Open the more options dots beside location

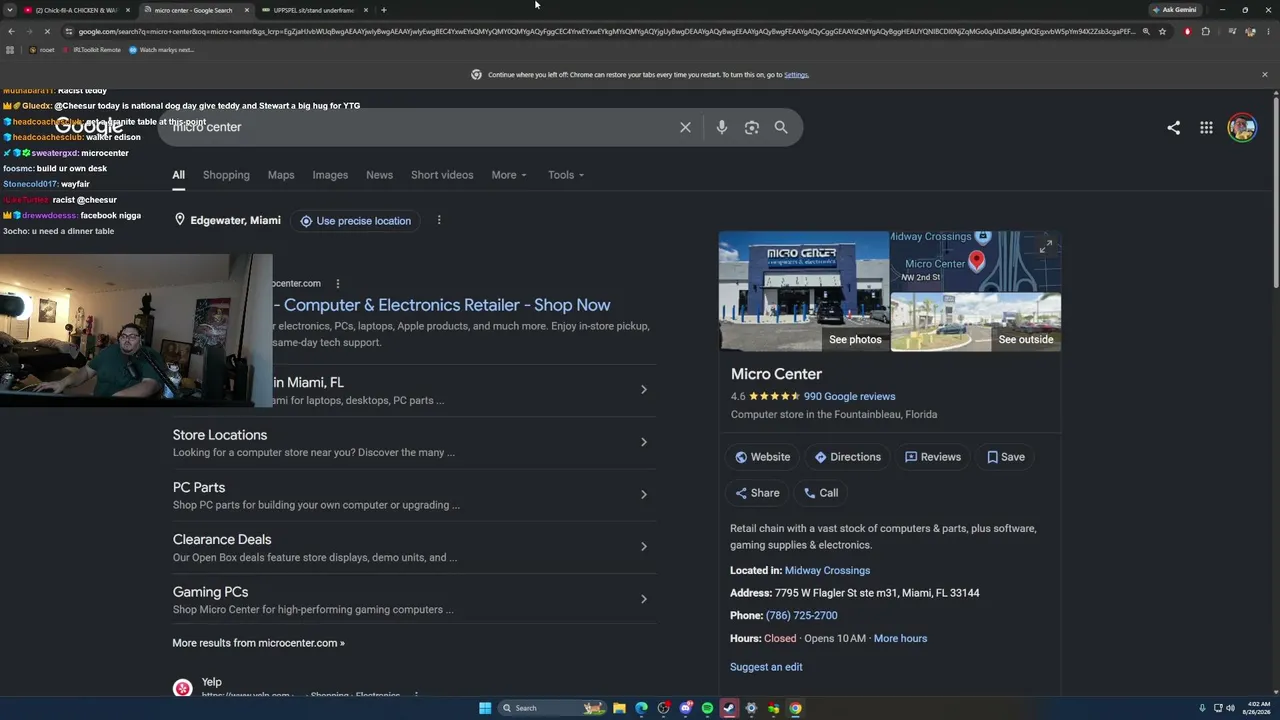[438, 220]
